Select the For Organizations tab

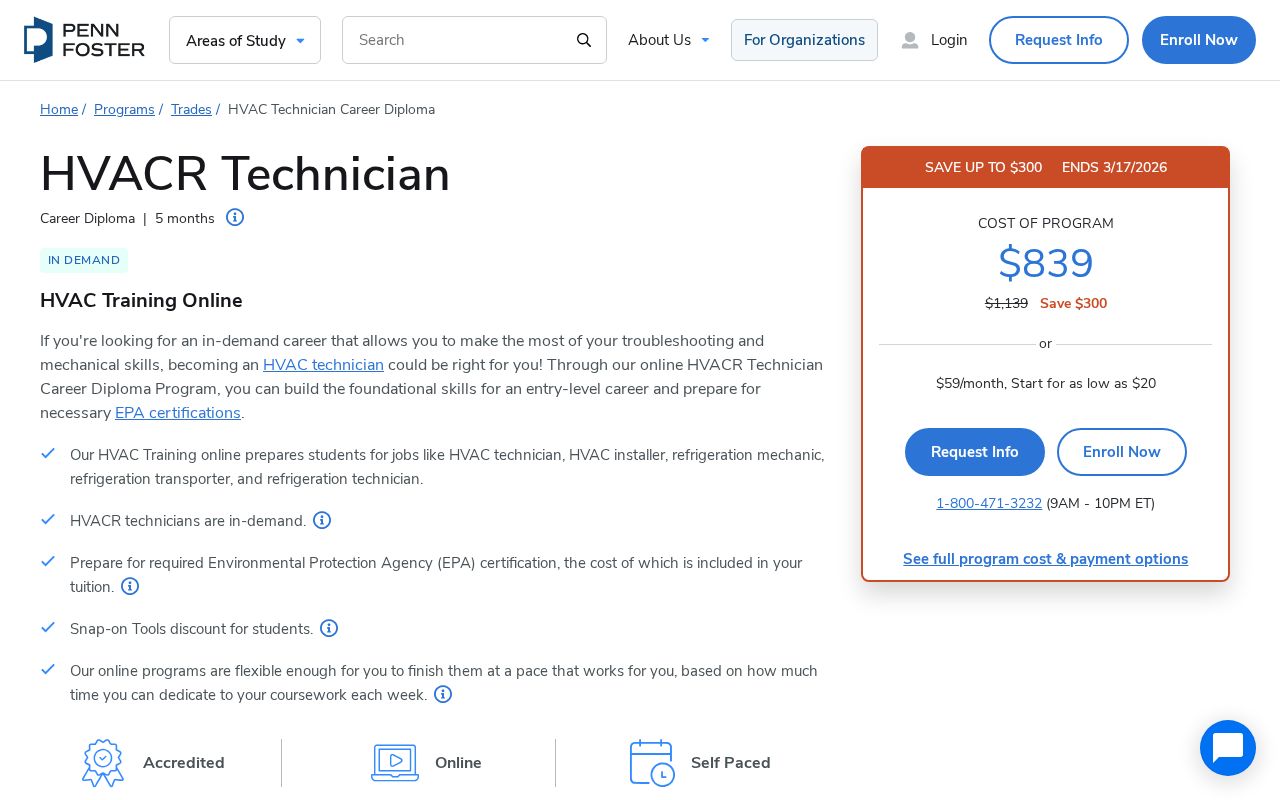pyautogui.click(x=804, y=40)
